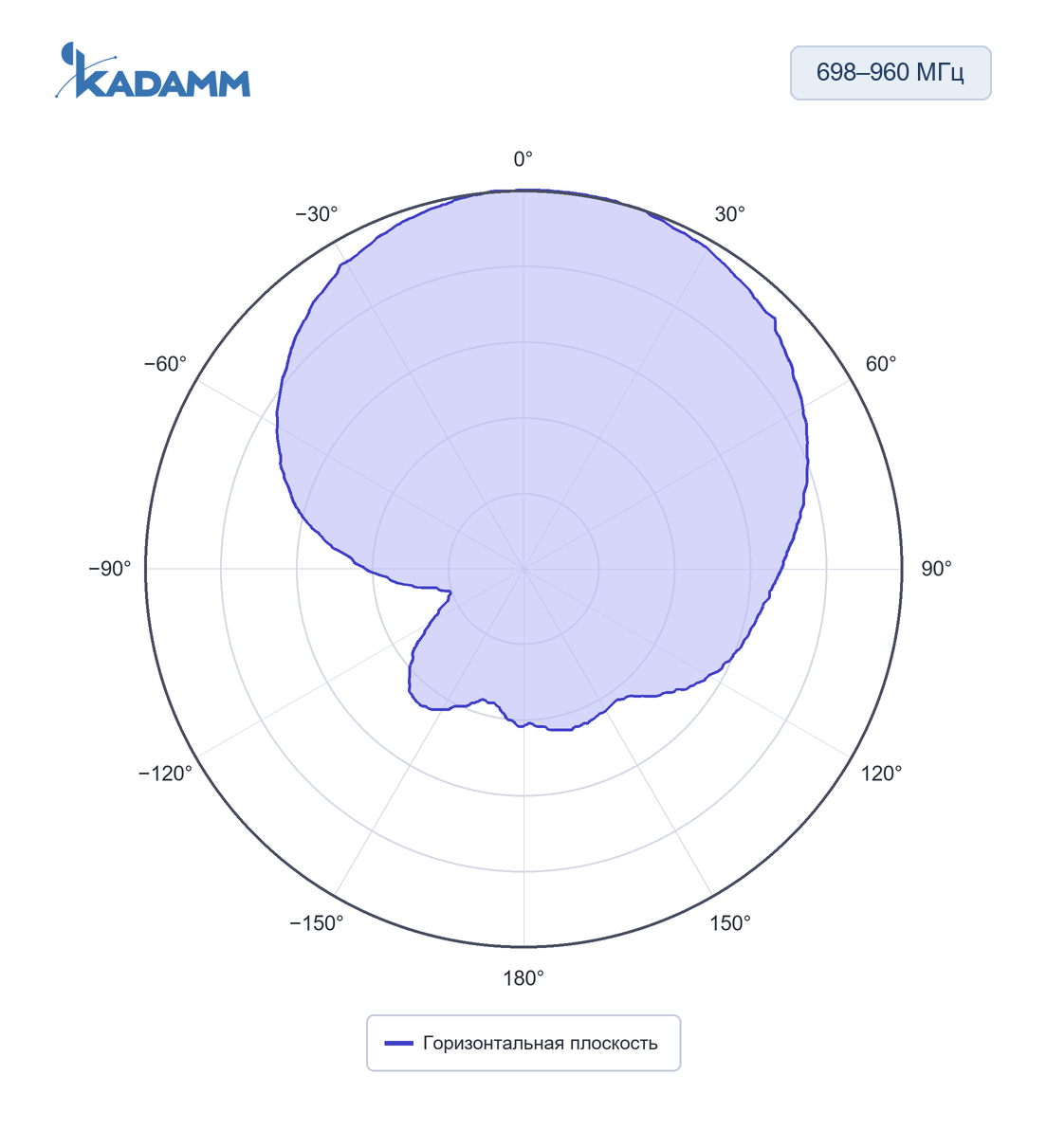Select the −60° angle label
The height and width of the screenshot is (1148, 1047).
166,364
